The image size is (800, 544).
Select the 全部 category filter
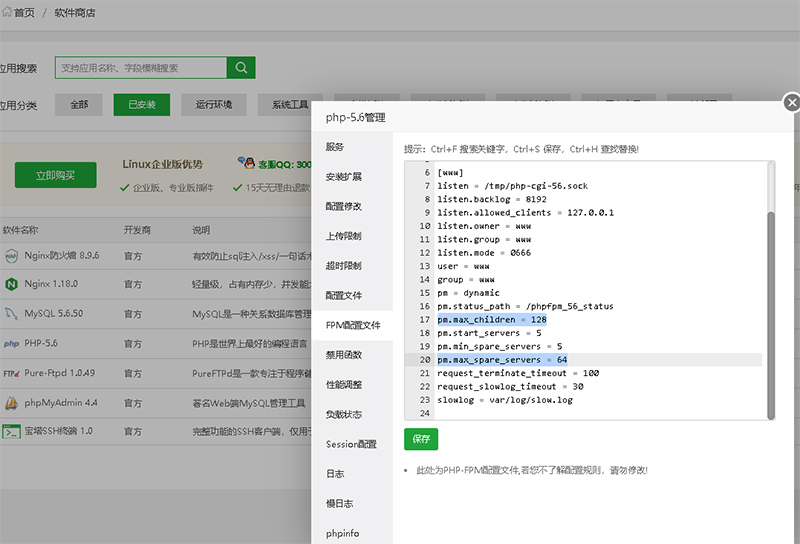pos(79,105)
